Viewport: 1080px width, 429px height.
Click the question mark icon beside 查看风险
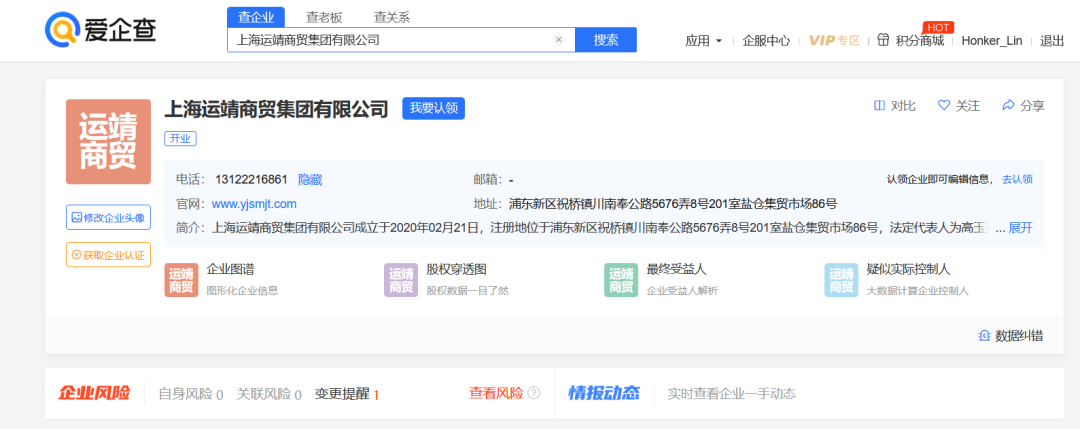534,393
